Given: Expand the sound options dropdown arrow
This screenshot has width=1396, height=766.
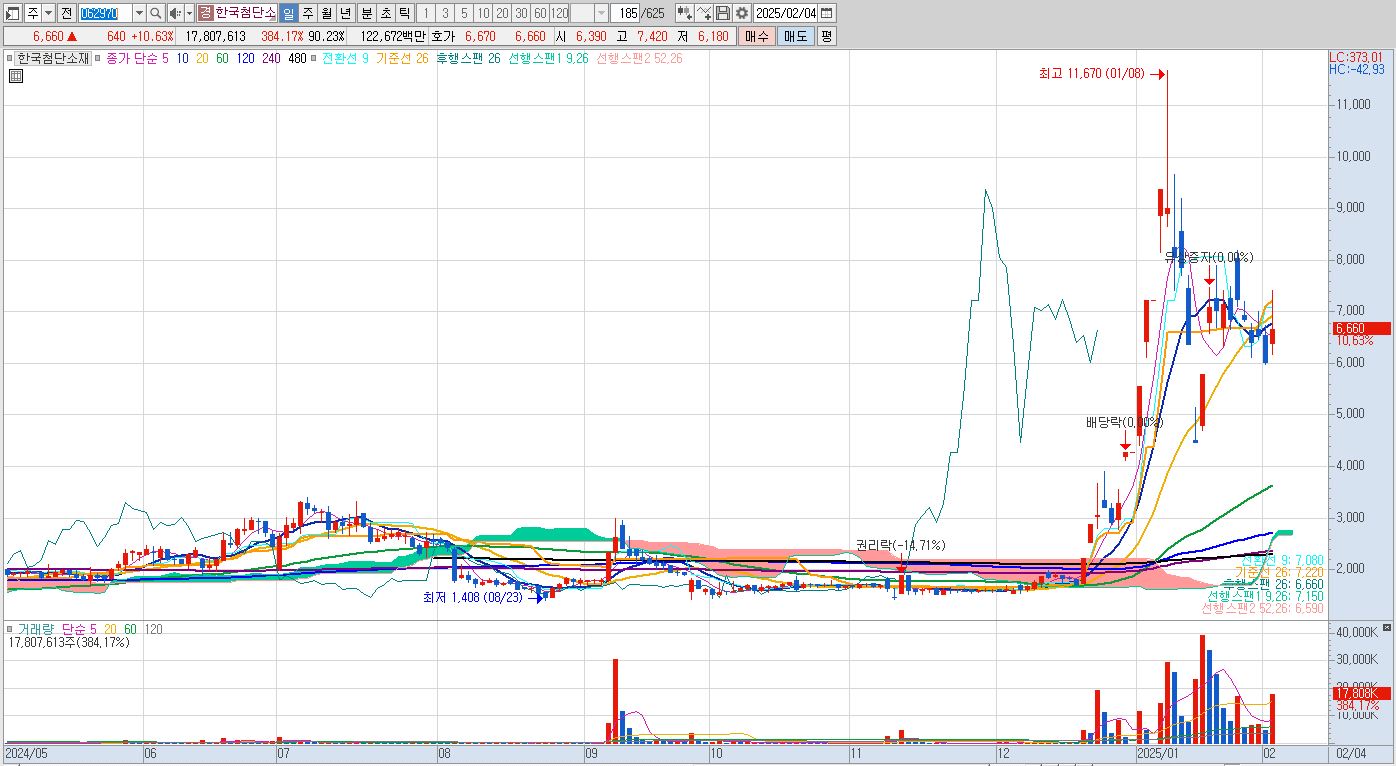Looking at the screenshot, I should pos(189,13).
